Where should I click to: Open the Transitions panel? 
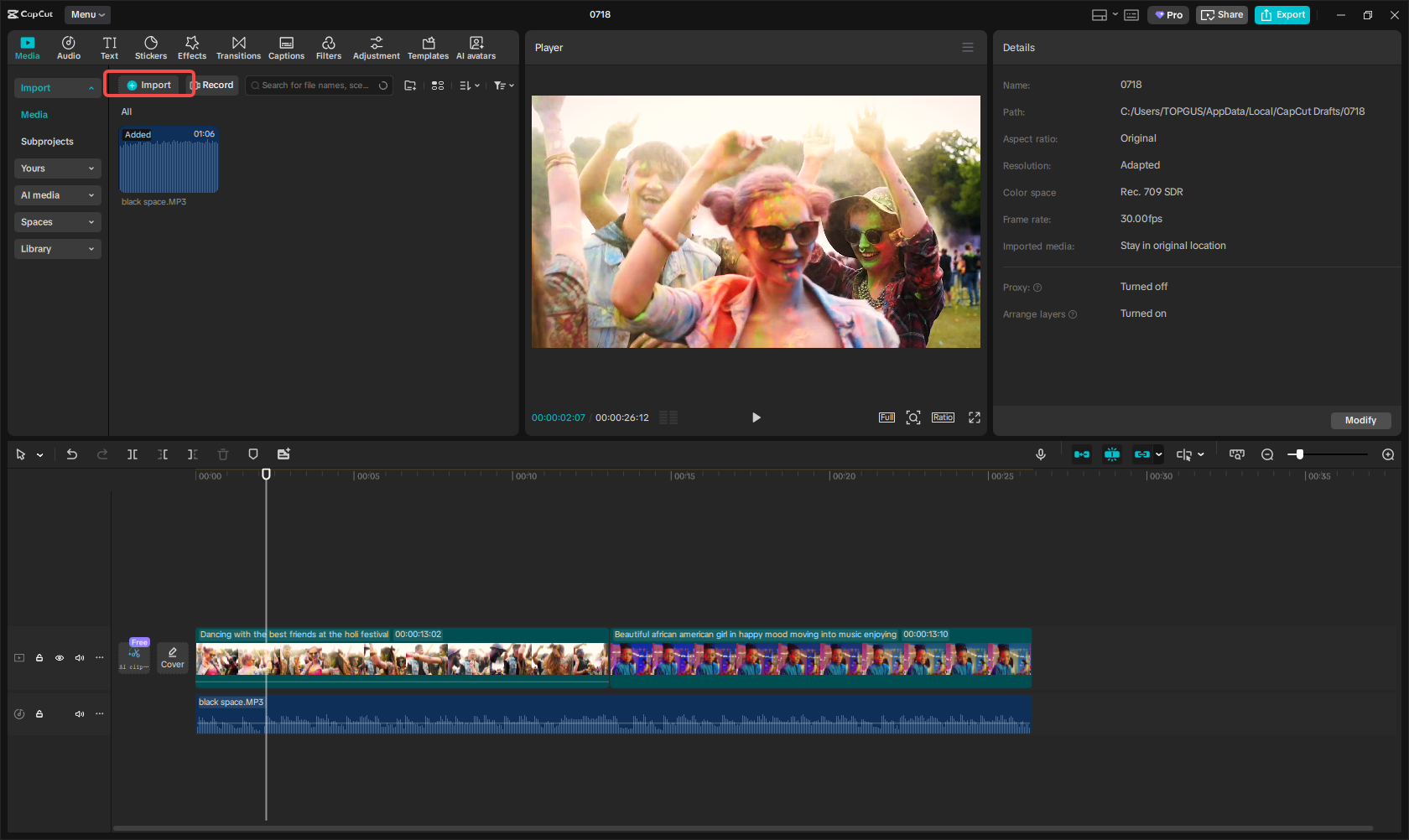coord(238,47)
